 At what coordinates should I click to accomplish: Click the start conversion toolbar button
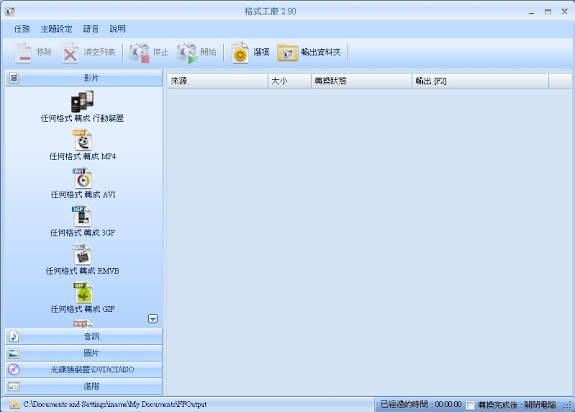[196, 53]
